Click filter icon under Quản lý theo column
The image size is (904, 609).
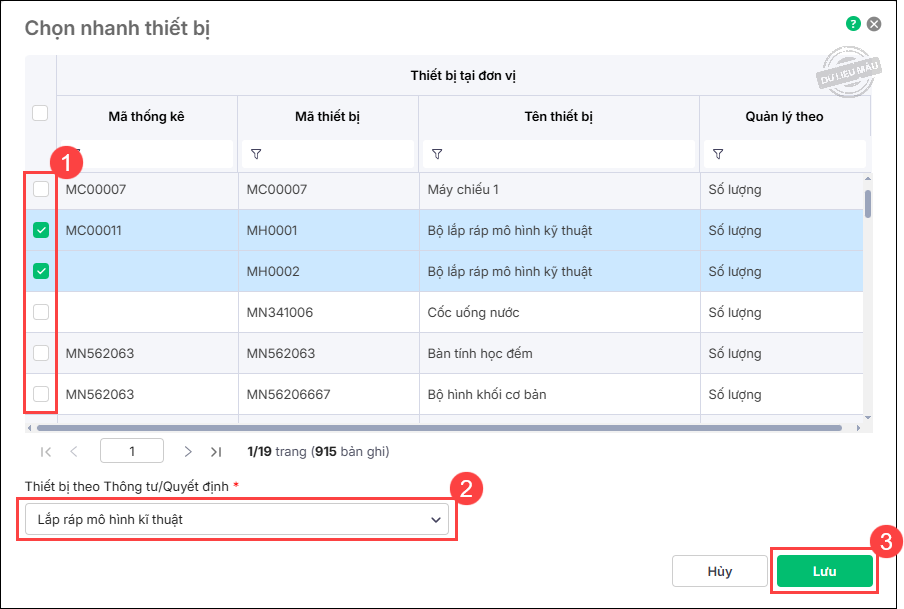click(x=718, y=154)
